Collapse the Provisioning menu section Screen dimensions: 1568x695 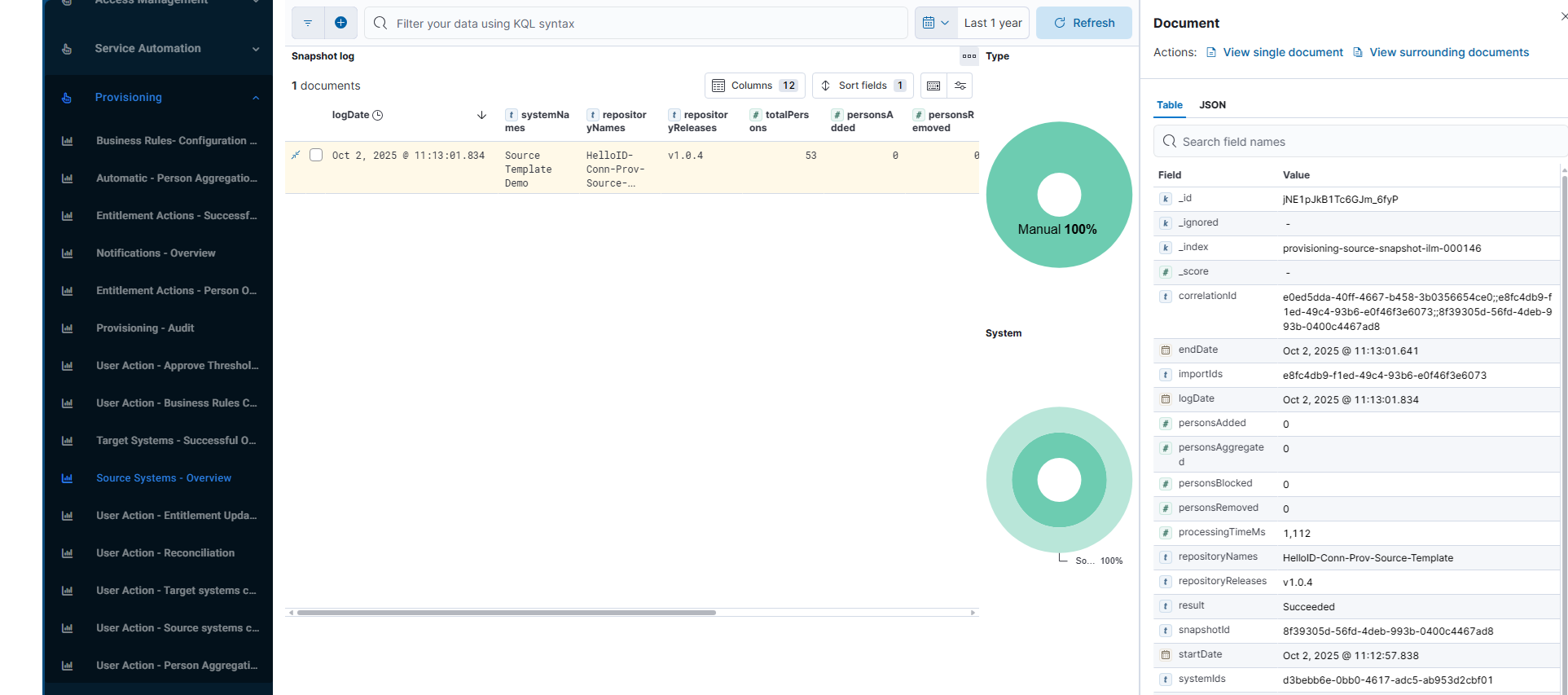[x=159, y=98]
